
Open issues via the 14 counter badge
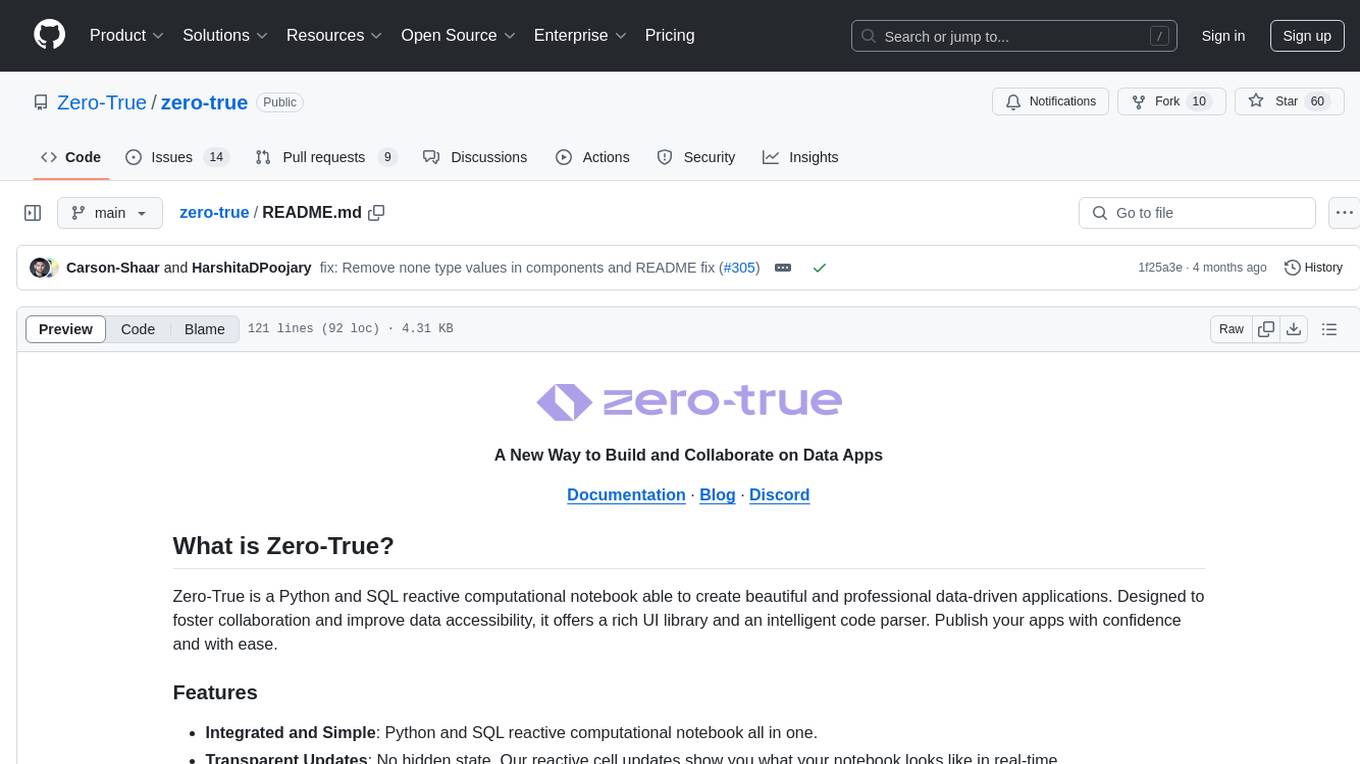pyautogui.click(x=216, y=157)
